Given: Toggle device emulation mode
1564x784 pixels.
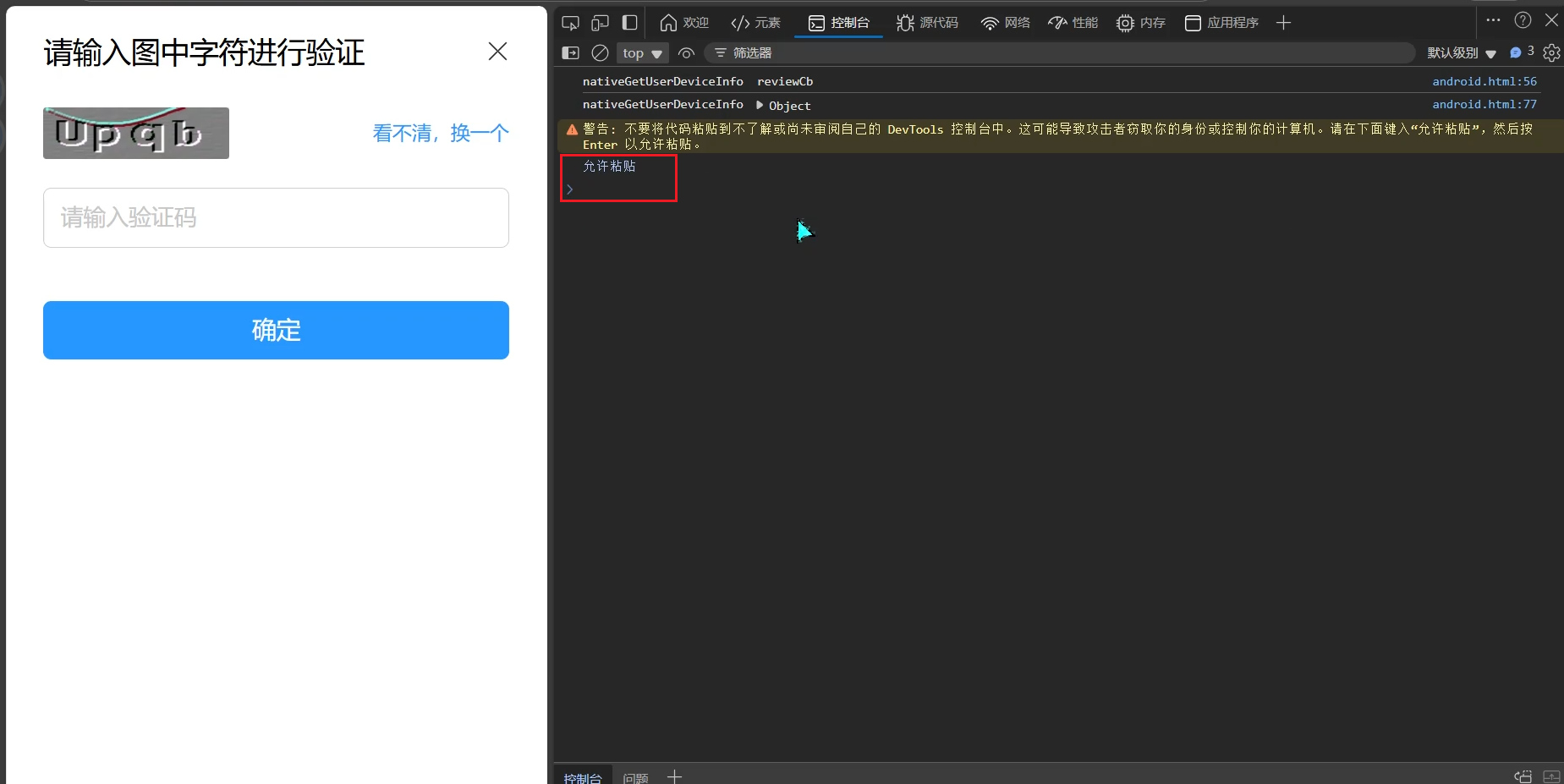Looking at the screenshot, I should click(x=600, y=23).
